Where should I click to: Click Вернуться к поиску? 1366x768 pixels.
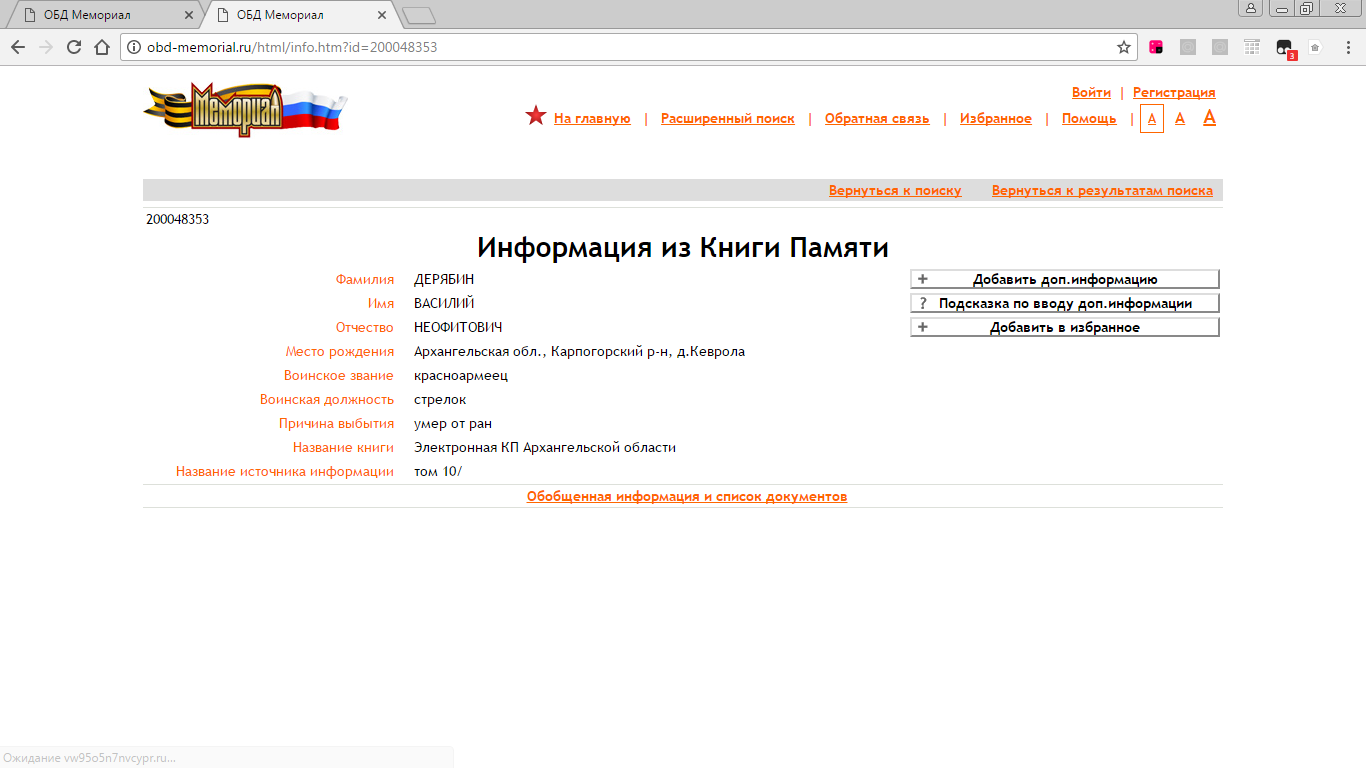(x=895, y=190)
